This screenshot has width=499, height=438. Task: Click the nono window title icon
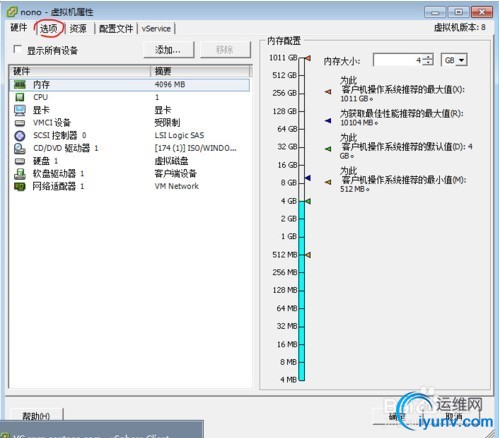point(12,12)
